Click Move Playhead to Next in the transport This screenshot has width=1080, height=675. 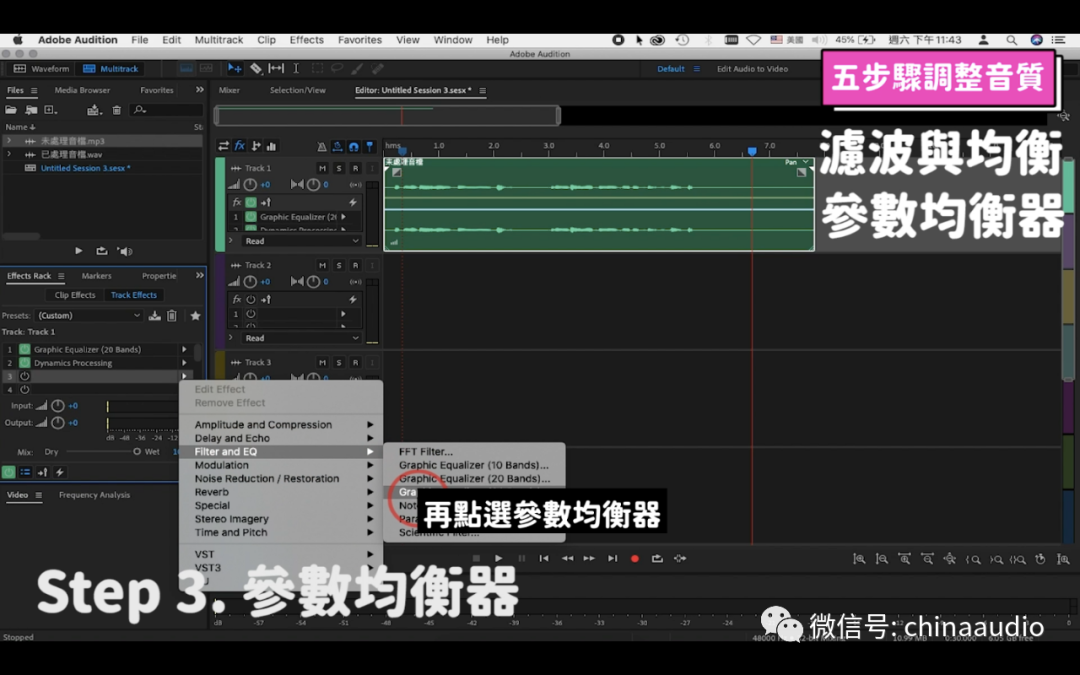coord(612,559)
